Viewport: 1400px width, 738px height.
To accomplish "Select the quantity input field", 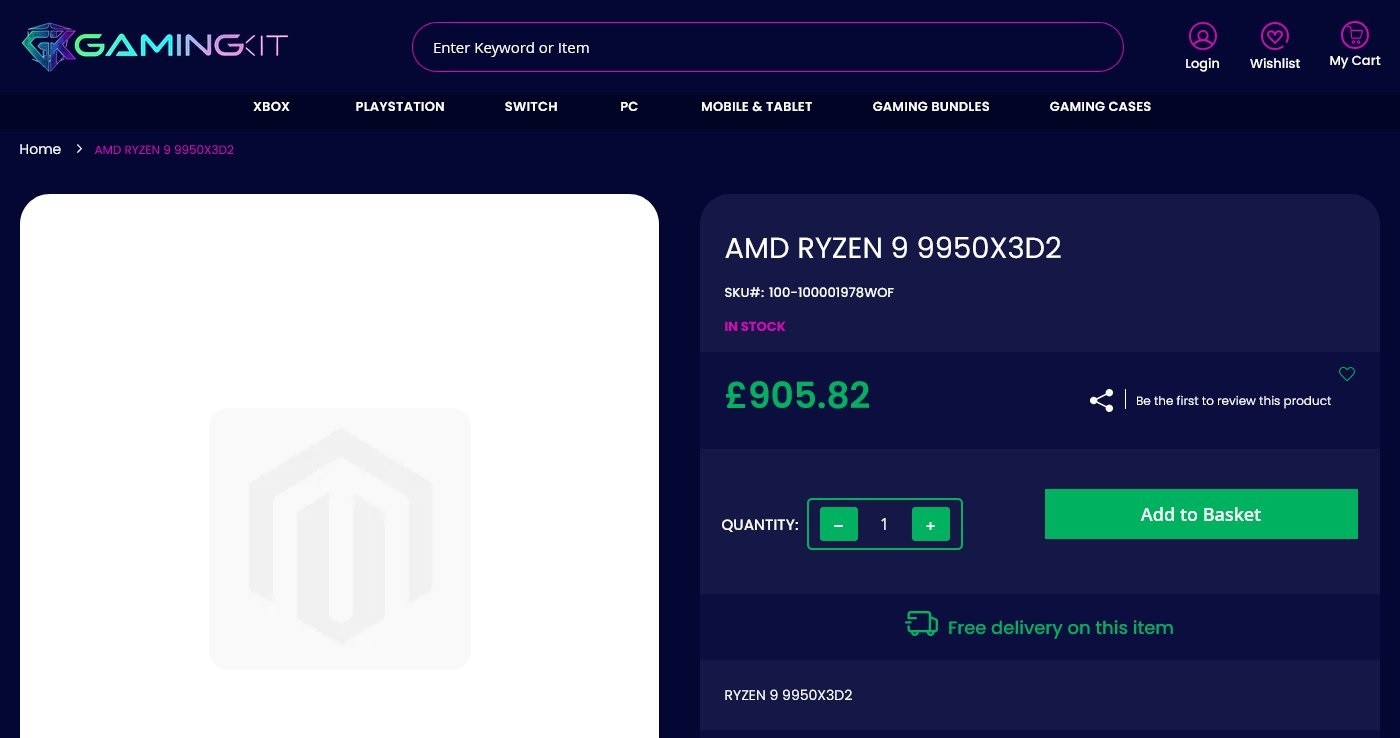I will click(x=884, y=524).
